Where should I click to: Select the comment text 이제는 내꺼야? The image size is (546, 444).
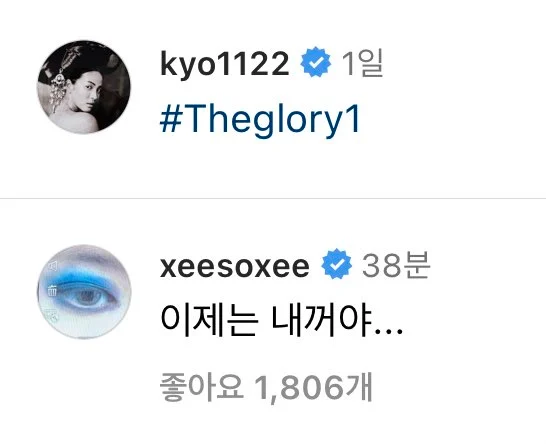[x=281, y=320]
